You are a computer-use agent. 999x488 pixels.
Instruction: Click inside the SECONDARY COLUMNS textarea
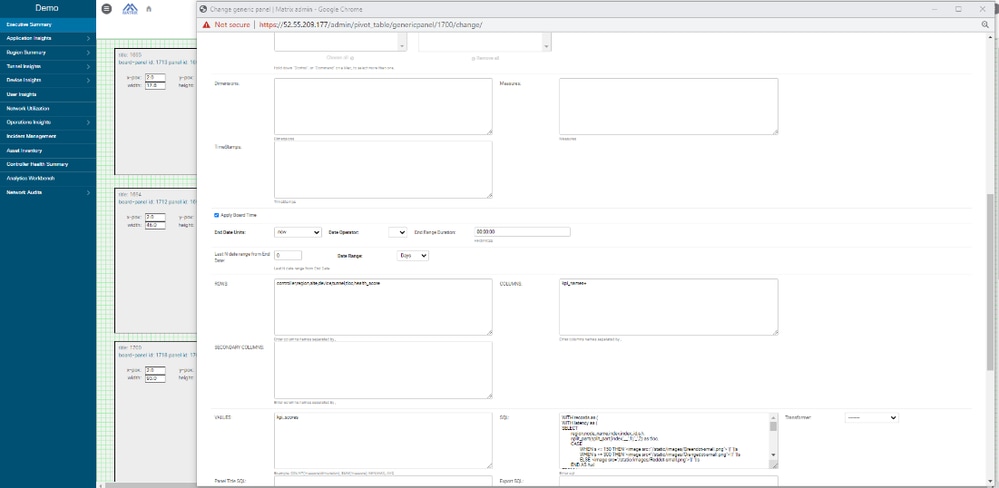click(x=383, y=370)
